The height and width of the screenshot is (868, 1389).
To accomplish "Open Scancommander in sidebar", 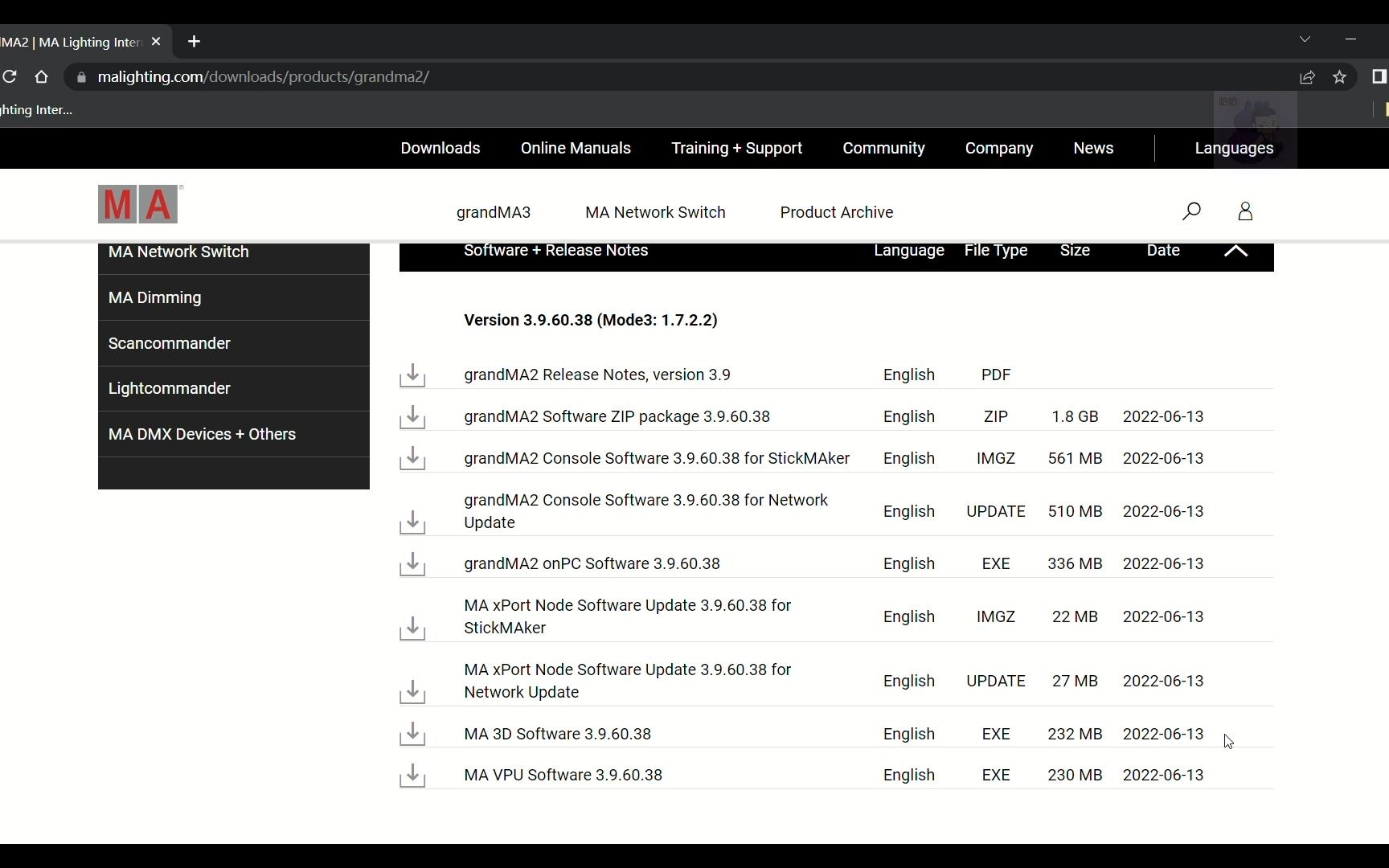I will click(x=234, y=343).
